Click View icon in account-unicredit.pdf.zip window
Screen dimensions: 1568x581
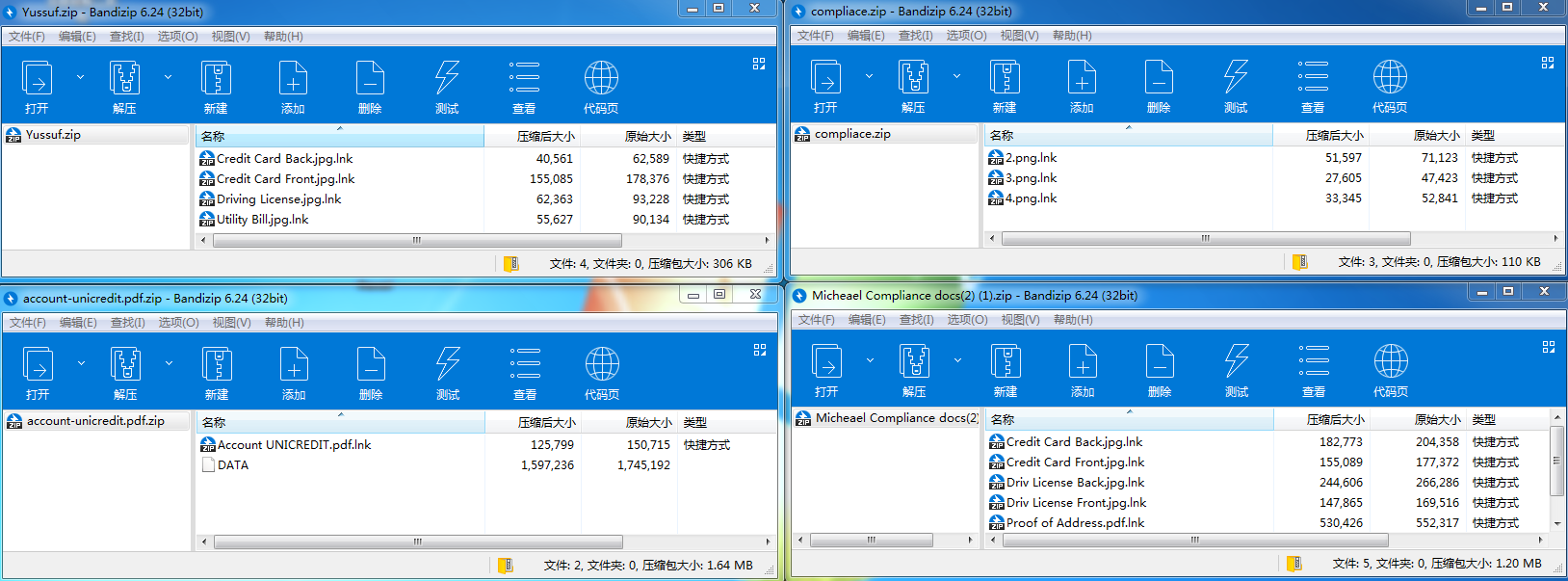click(x=525, y=364)
